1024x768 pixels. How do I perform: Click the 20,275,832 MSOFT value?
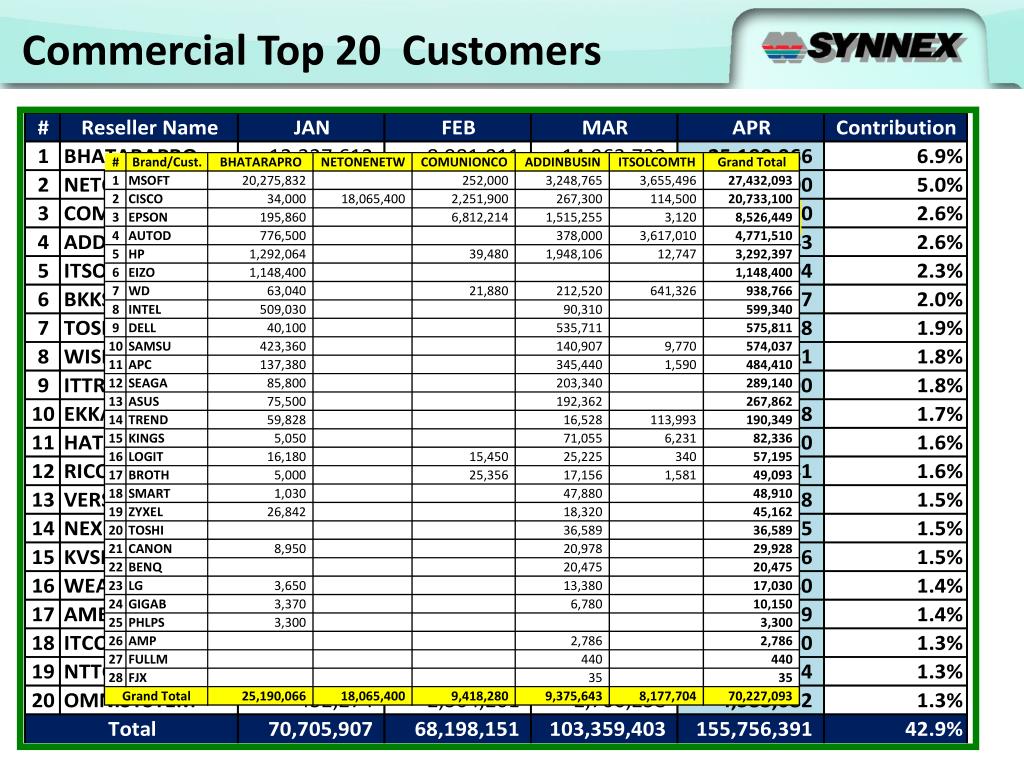coord(274,181)
